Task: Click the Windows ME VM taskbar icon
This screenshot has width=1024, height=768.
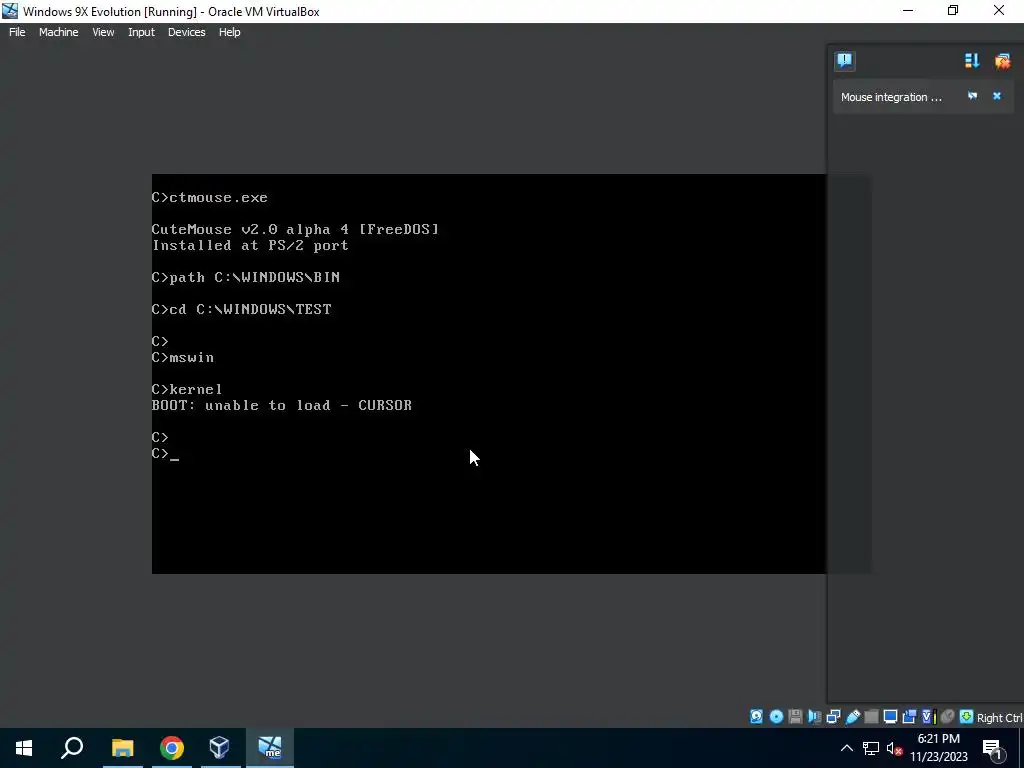Action: [x=270, y=748]
